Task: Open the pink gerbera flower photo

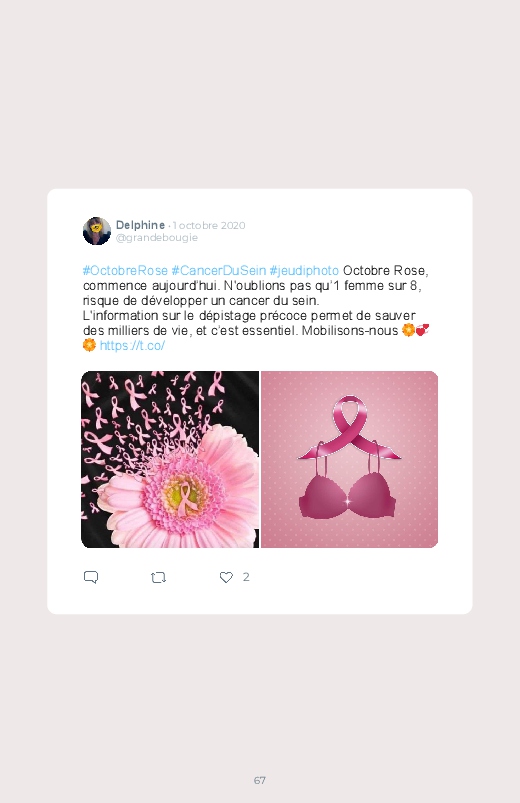Action: click(170, 459)
